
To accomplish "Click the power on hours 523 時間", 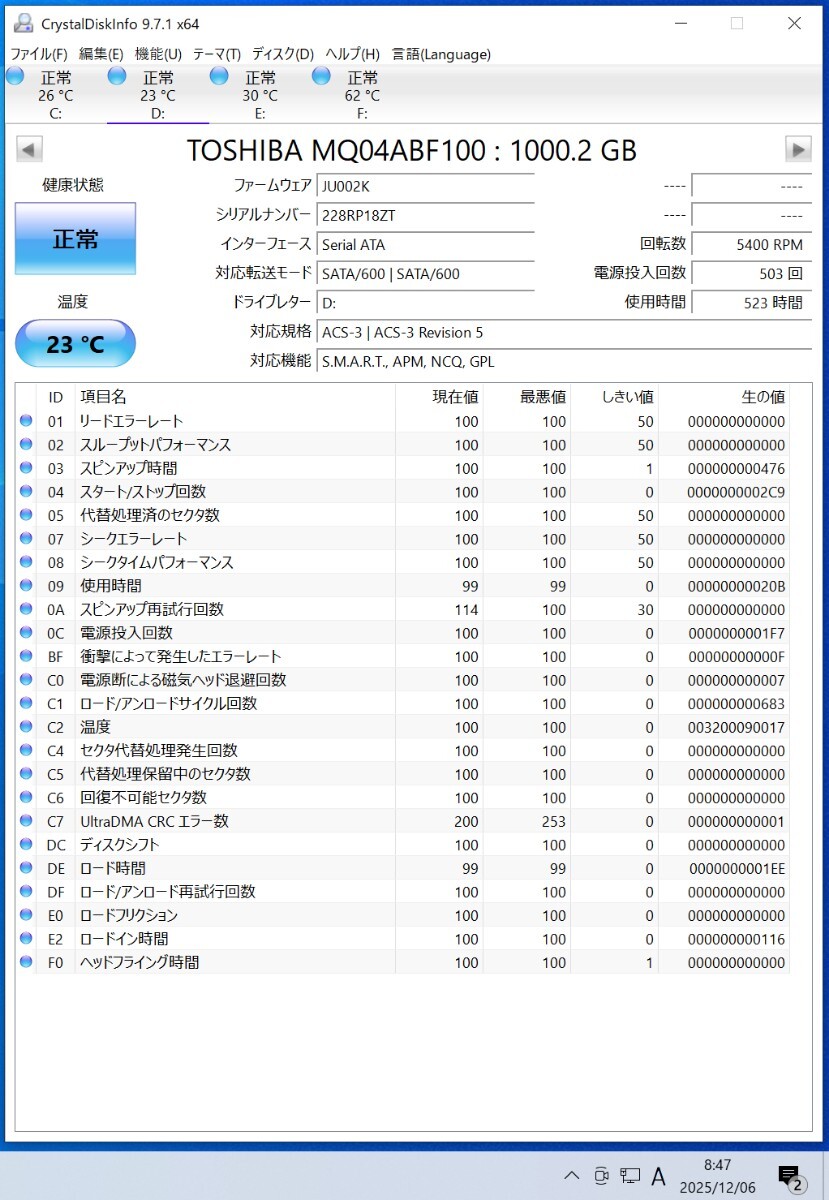I will (x=751, y=302).
